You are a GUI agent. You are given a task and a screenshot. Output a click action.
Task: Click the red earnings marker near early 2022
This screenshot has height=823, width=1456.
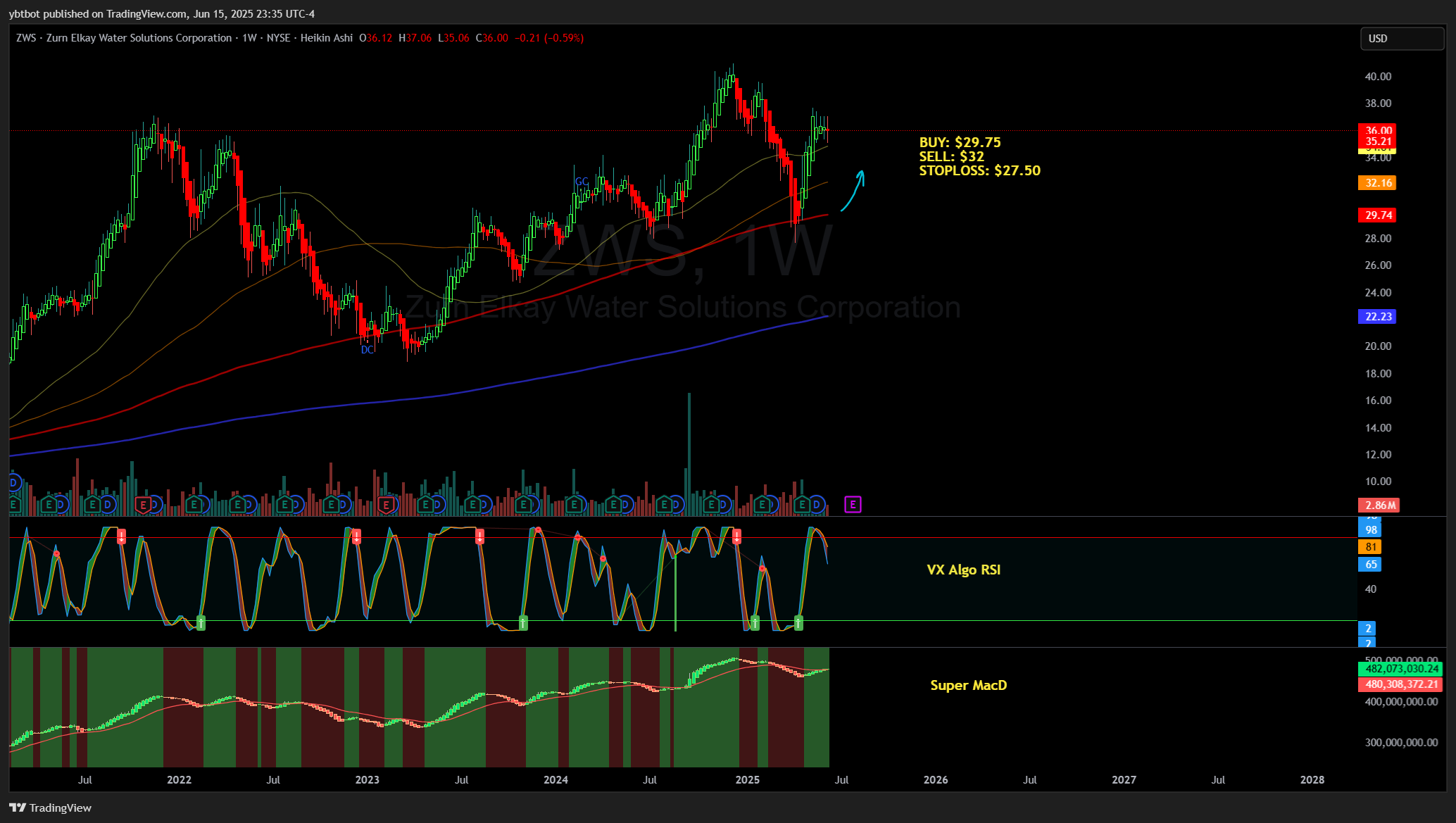[x=143, y=505]
